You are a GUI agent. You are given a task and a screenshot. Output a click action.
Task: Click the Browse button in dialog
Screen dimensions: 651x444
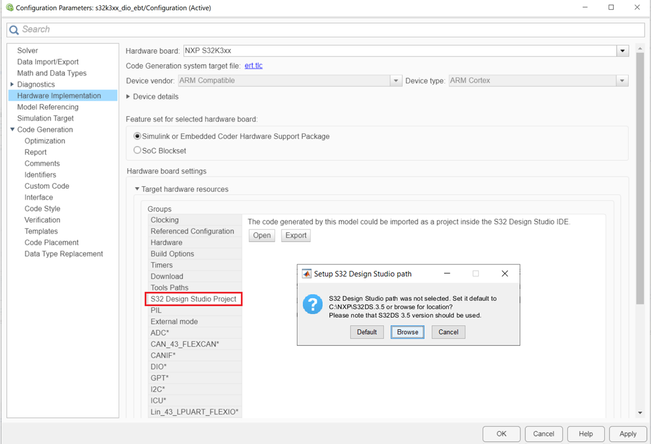[407, 332]
